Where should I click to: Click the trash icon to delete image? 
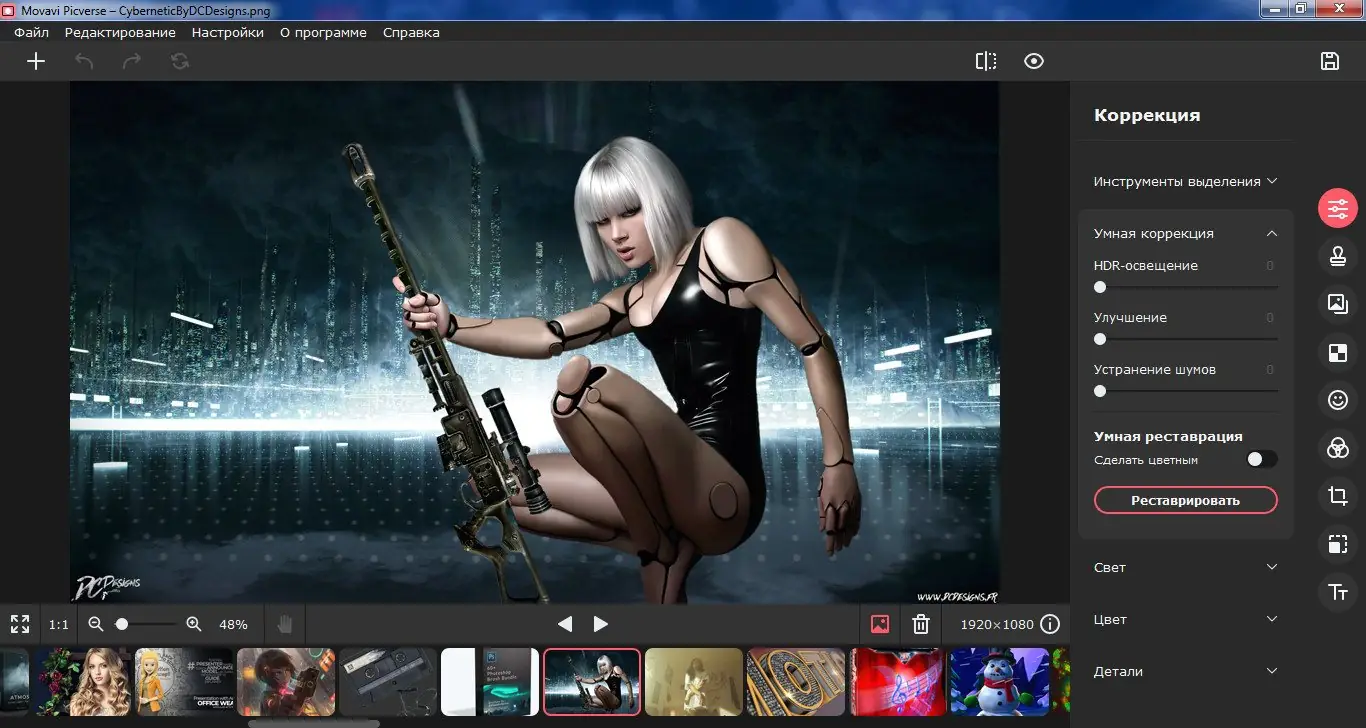(920, 623)
